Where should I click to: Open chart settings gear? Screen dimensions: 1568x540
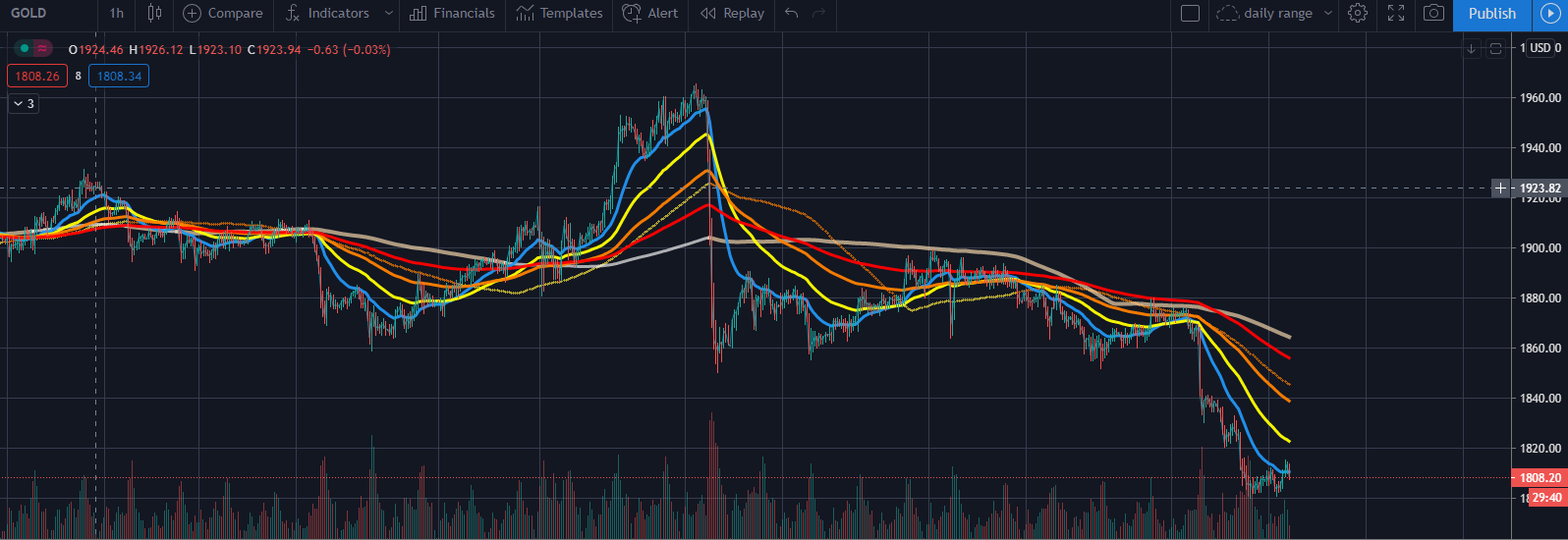(x=1358, y=14)
